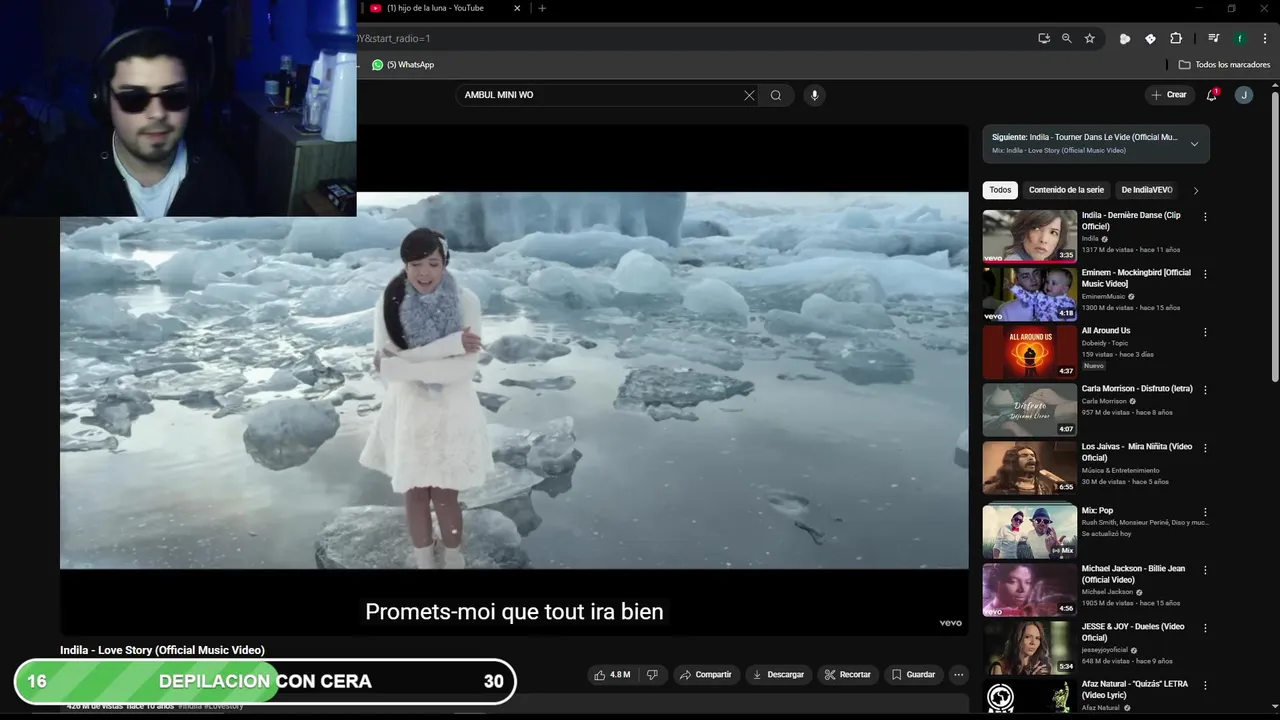This screenshot has height=720, width=1280.
Task: Open the Eminem Mockingbird video title
Action: [x=1136, y=278]
